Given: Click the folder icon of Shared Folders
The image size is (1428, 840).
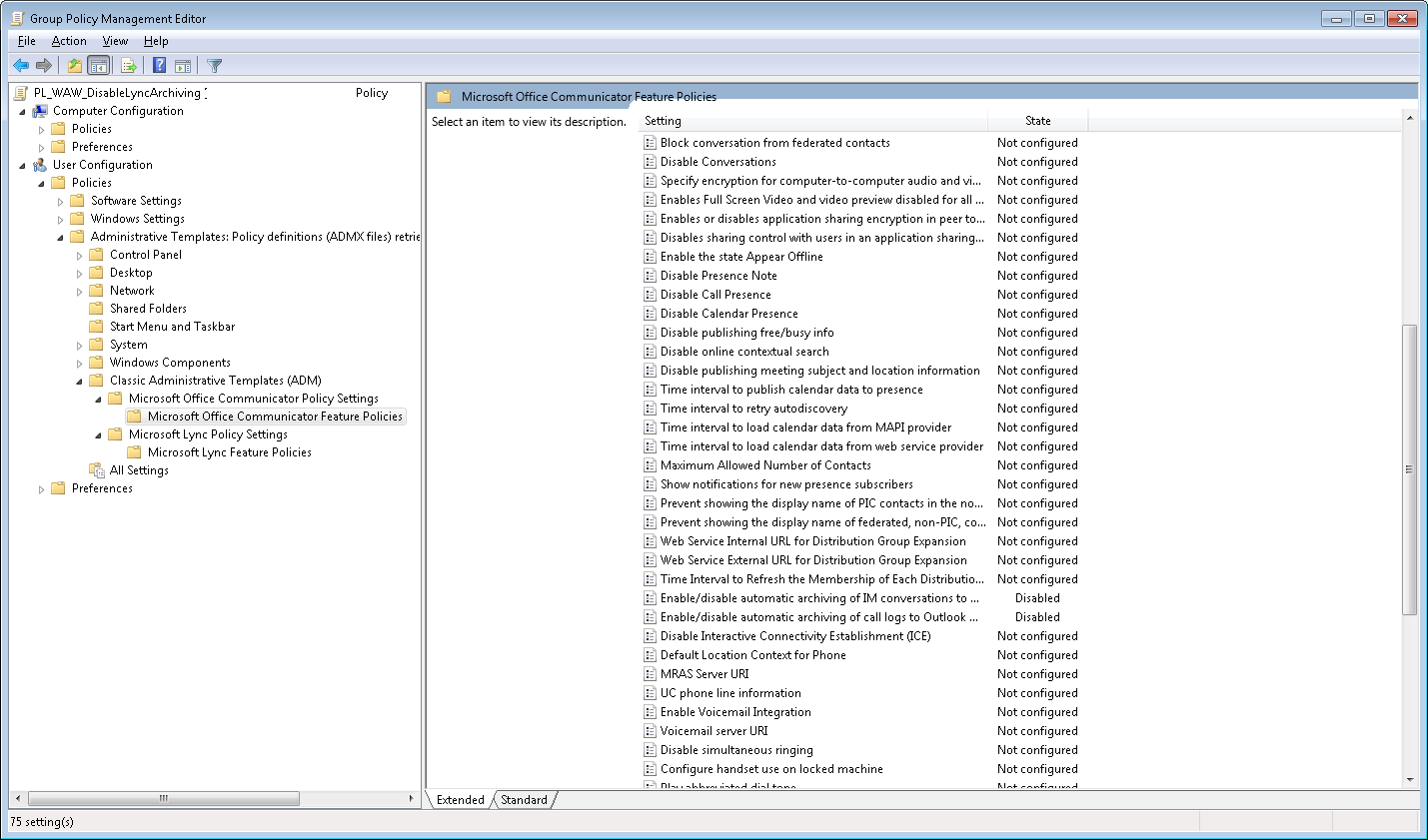Looking at the screenshot, I should (x=96, y=309).
